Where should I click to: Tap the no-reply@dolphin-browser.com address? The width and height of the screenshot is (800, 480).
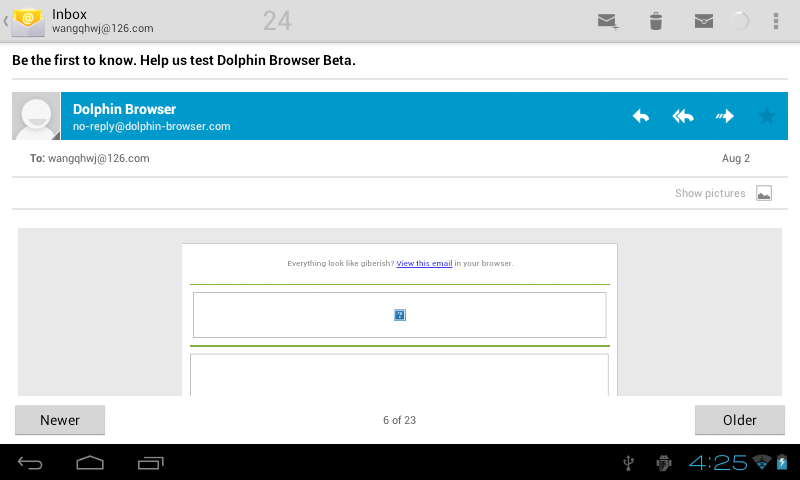[152, 127]
